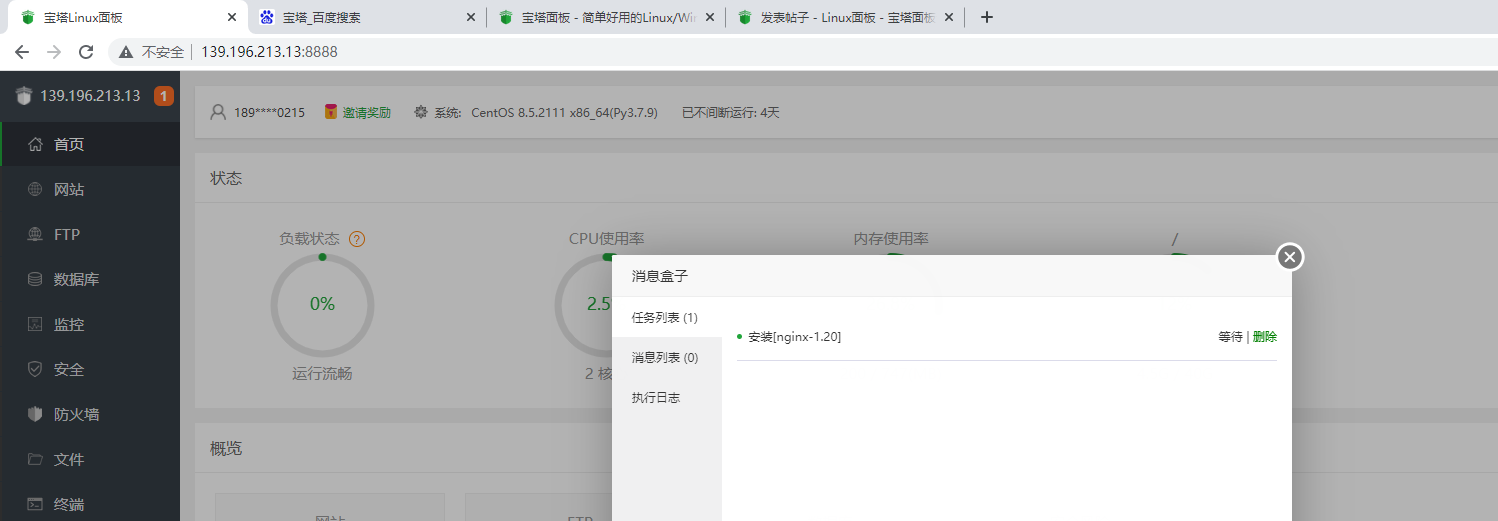1498x521 pixels.
Task: Click the 等待 status text
Action: pyautogui.click(x=1230, y=337)
